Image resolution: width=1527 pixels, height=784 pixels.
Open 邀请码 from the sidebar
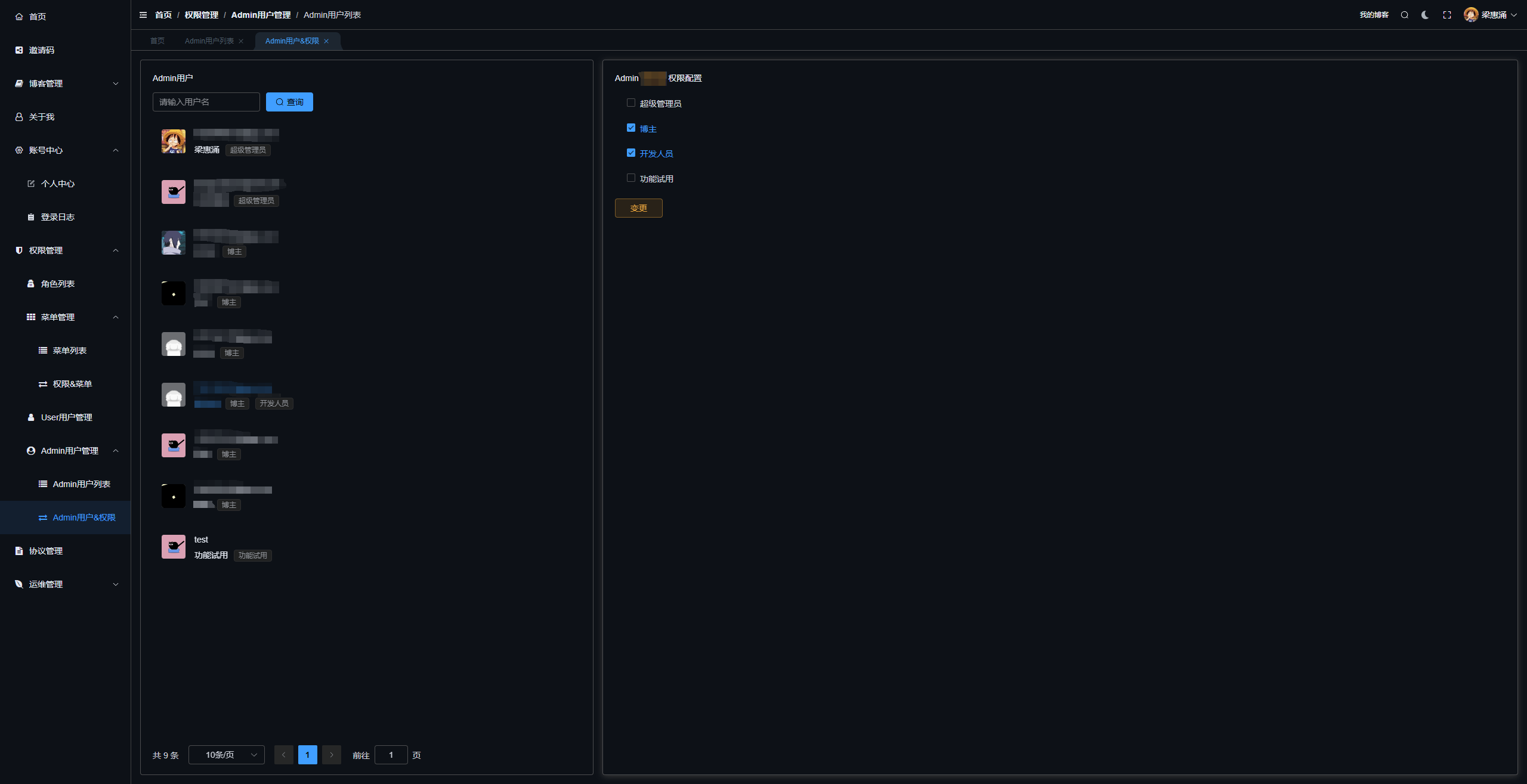tap(42, 50)
